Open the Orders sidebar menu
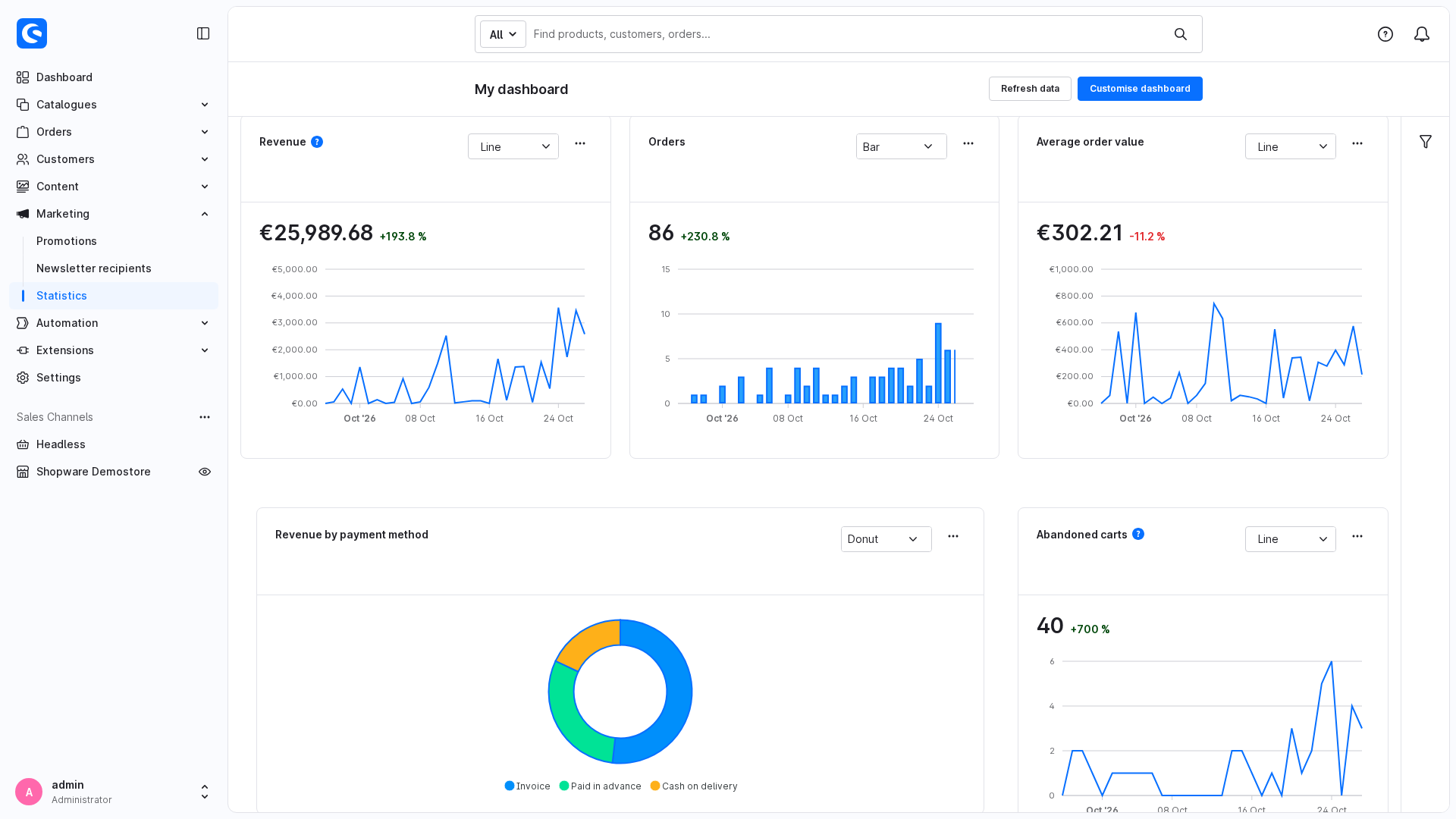Image resolution: width=1456 pixels, height=819 pixels. click(114, 132)
